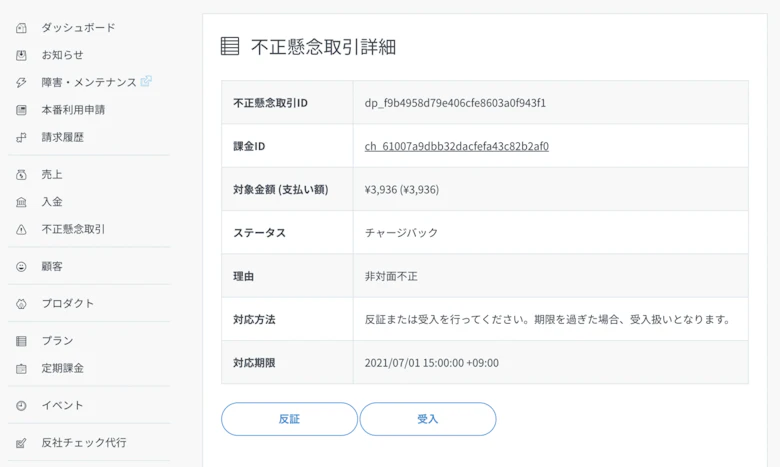Click the warning icon for 不正懸念取引
780x467 pixels.
[21, 230]
